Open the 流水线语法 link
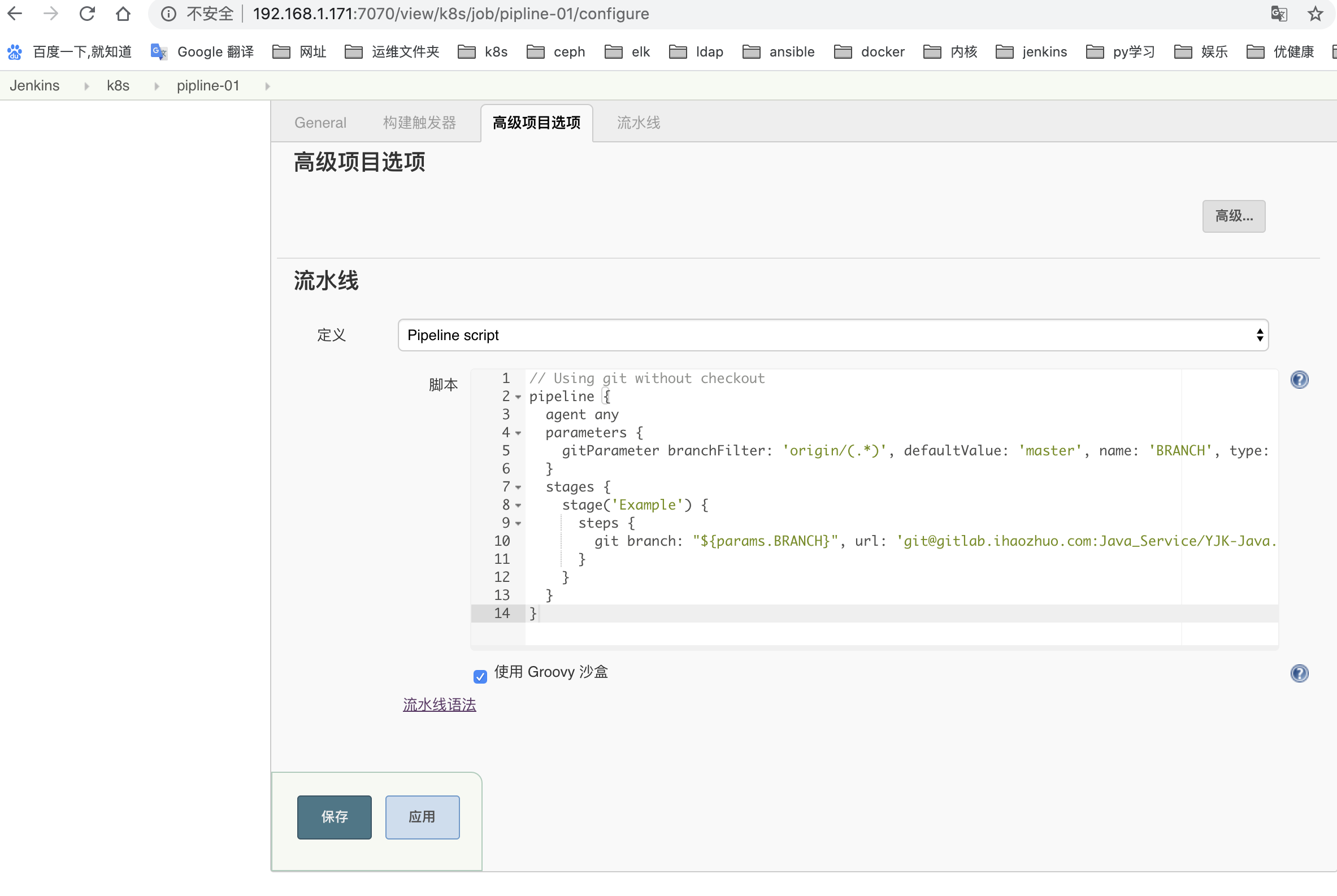This screenshot has width=1337, height=896. click(439, 705)
